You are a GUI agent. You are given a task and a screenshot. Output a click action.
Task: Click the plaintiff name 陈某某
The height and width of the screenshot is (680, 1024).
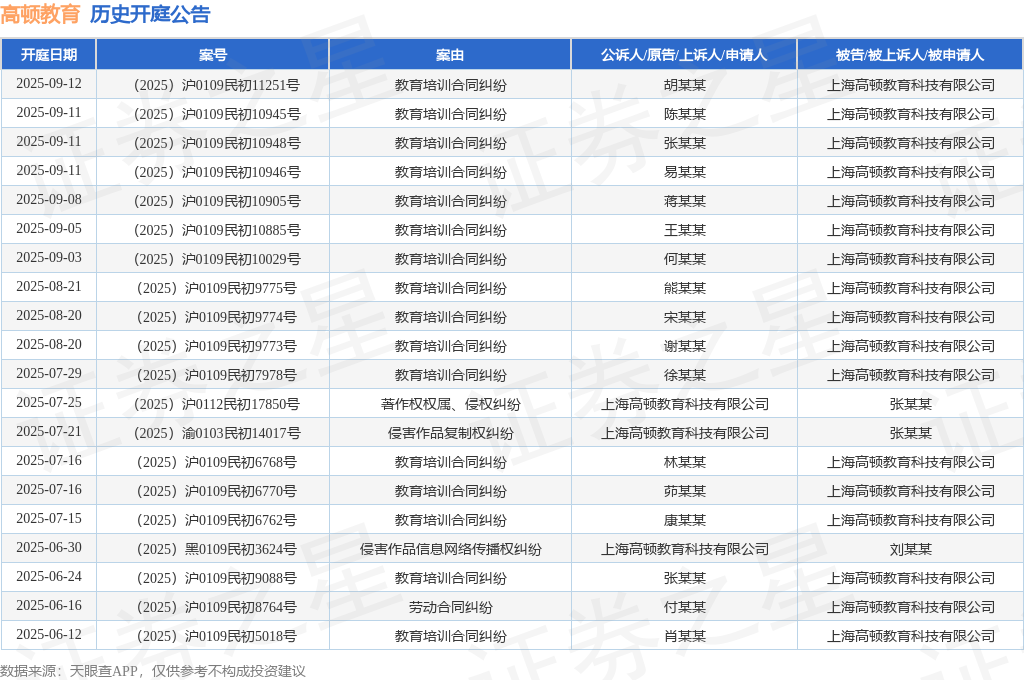684,114
